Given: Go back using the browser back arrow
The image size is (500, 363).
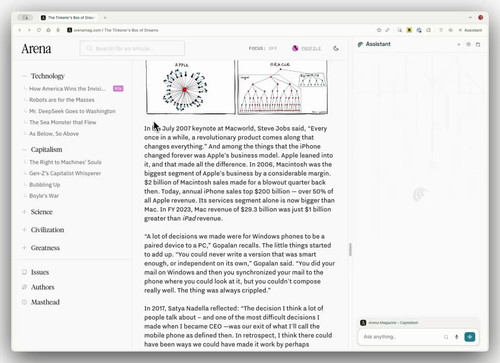Looking at the screenshot, I should [20, 30].
